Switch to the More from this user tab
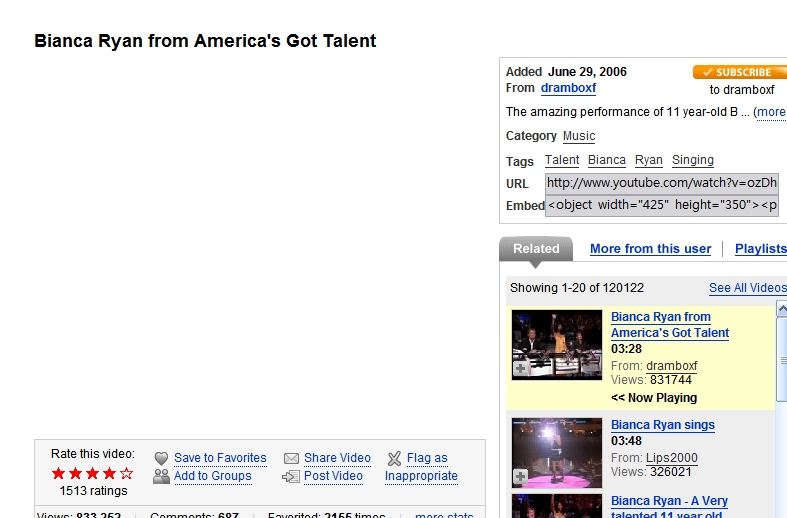 650,249
